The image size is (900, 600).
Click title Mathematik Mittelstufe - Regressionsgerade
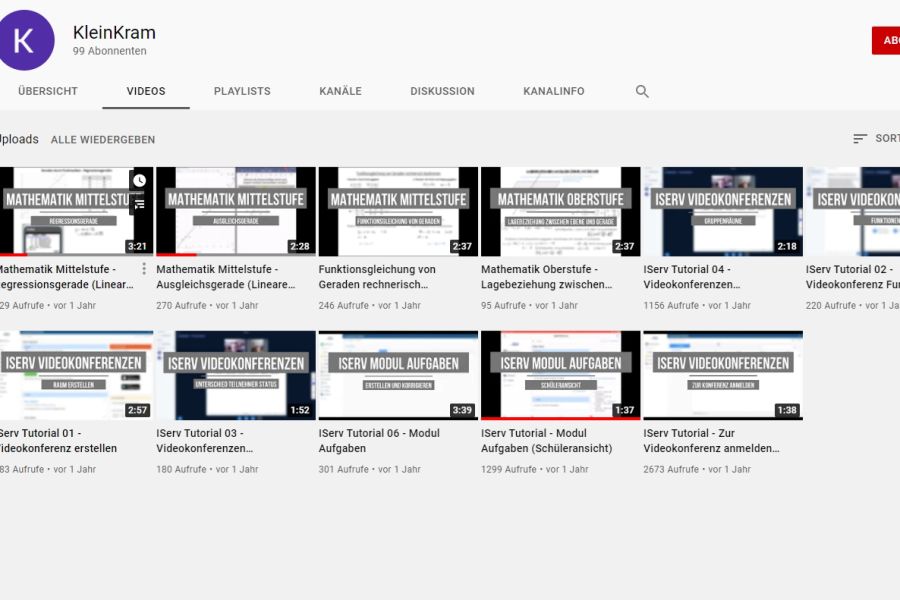tap(66, 277)
